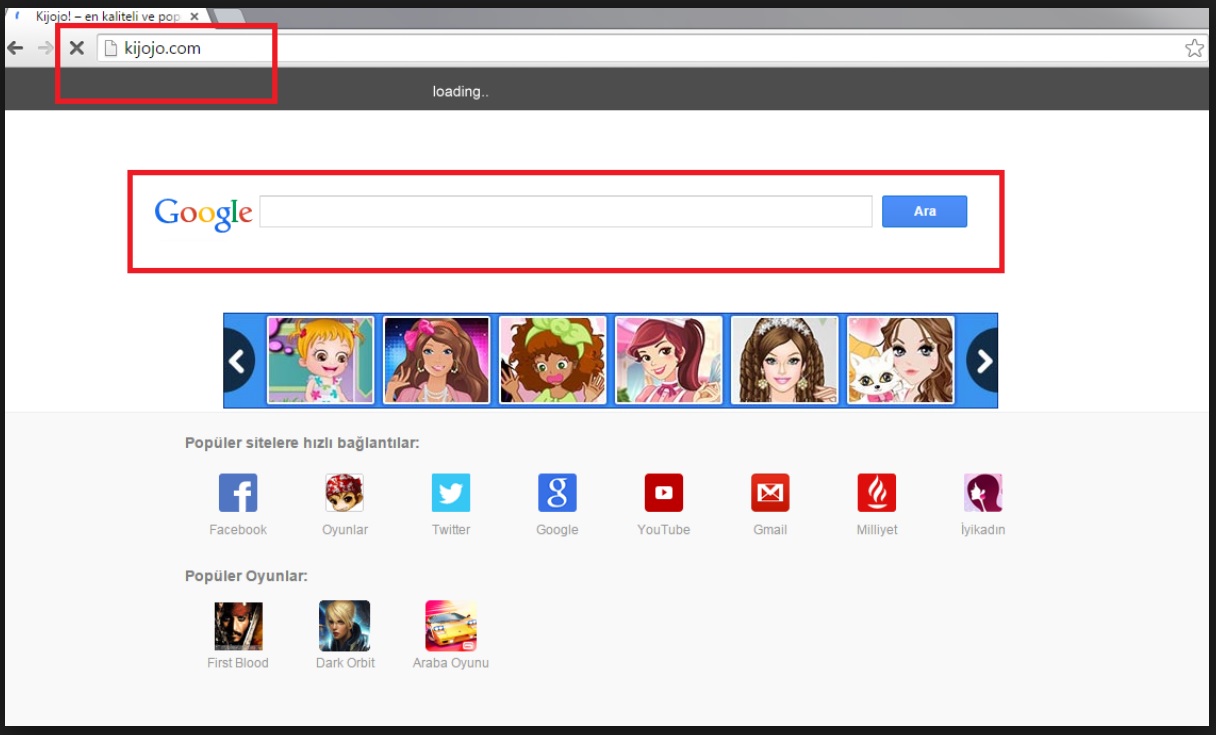Click inside the Google search field
This screenshot has height=735, width=1216.
(566, 212)
